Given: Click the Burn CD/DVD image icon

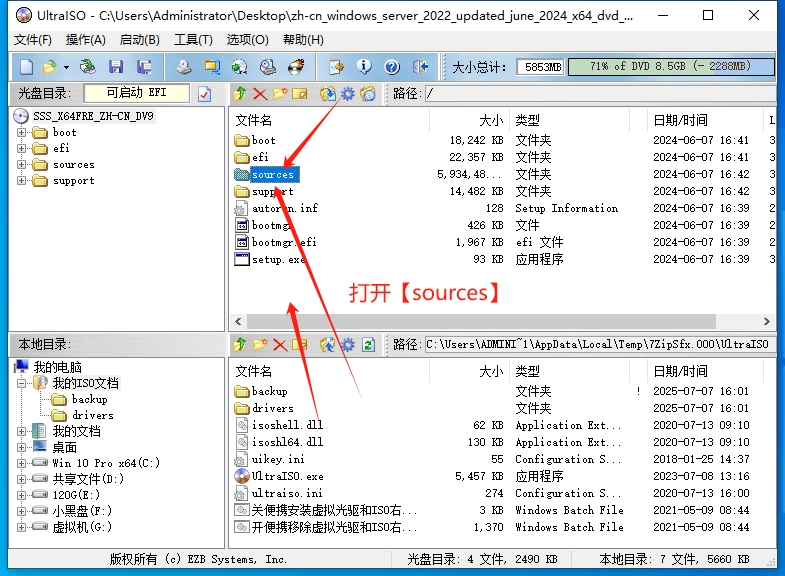Looking at the screenshot, I should (295, 67).
